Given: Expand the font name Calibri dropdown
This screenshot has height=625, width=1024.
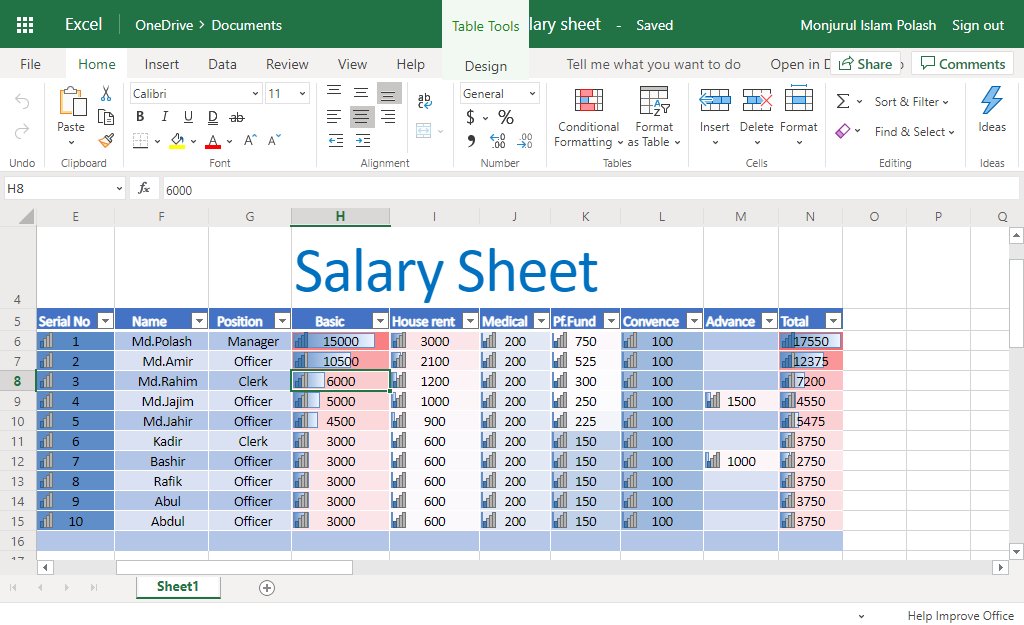Looking at the screenshot, I should (254, 94).
